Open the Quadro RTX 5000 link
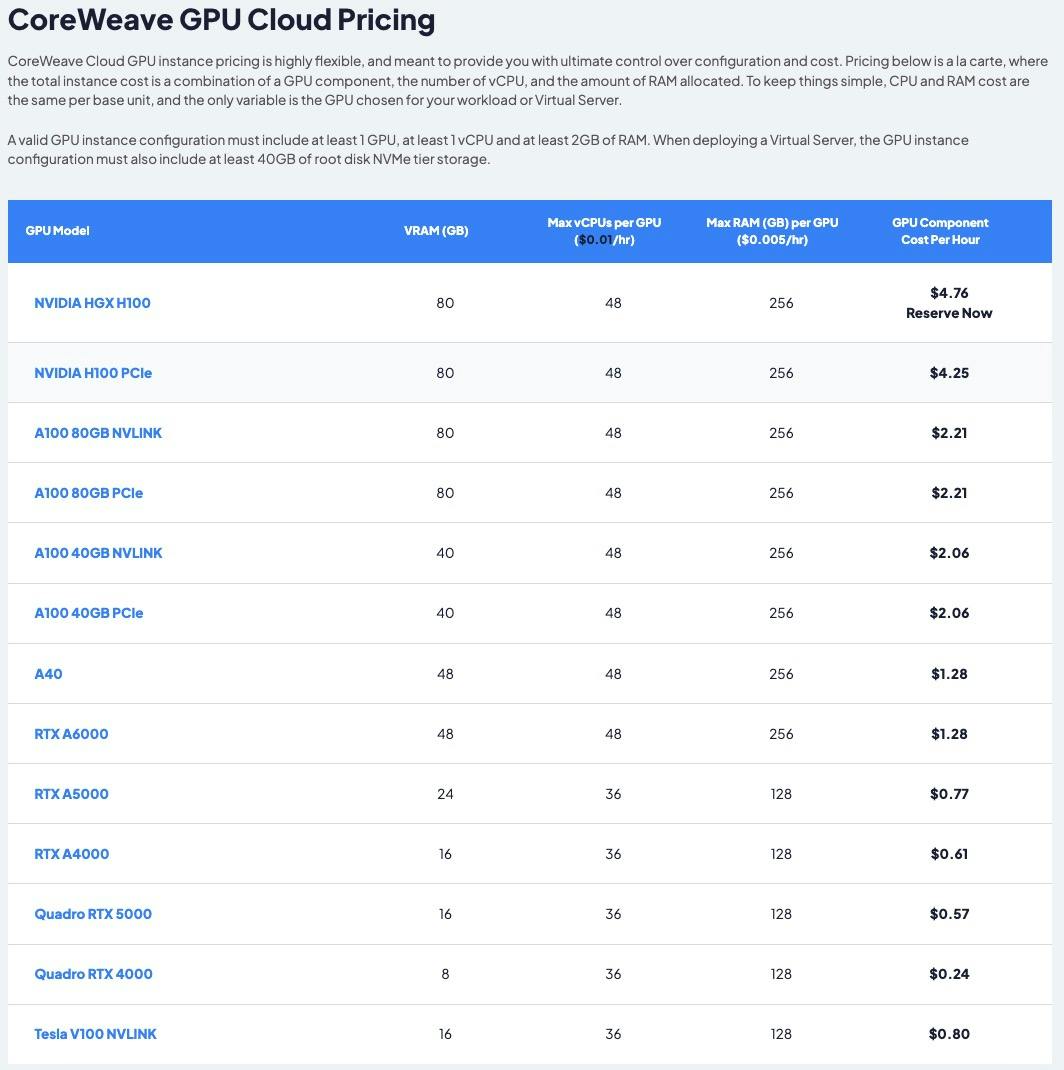 93,914
